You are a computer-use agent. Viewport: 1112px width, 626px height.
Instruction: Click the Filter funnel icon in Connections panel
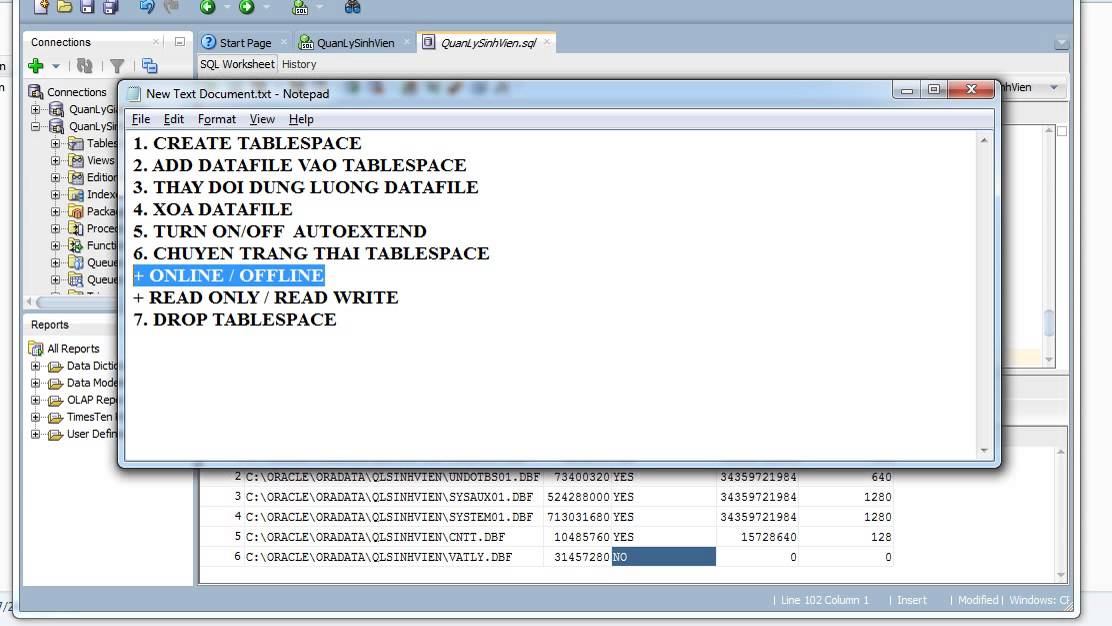[117, 66]
